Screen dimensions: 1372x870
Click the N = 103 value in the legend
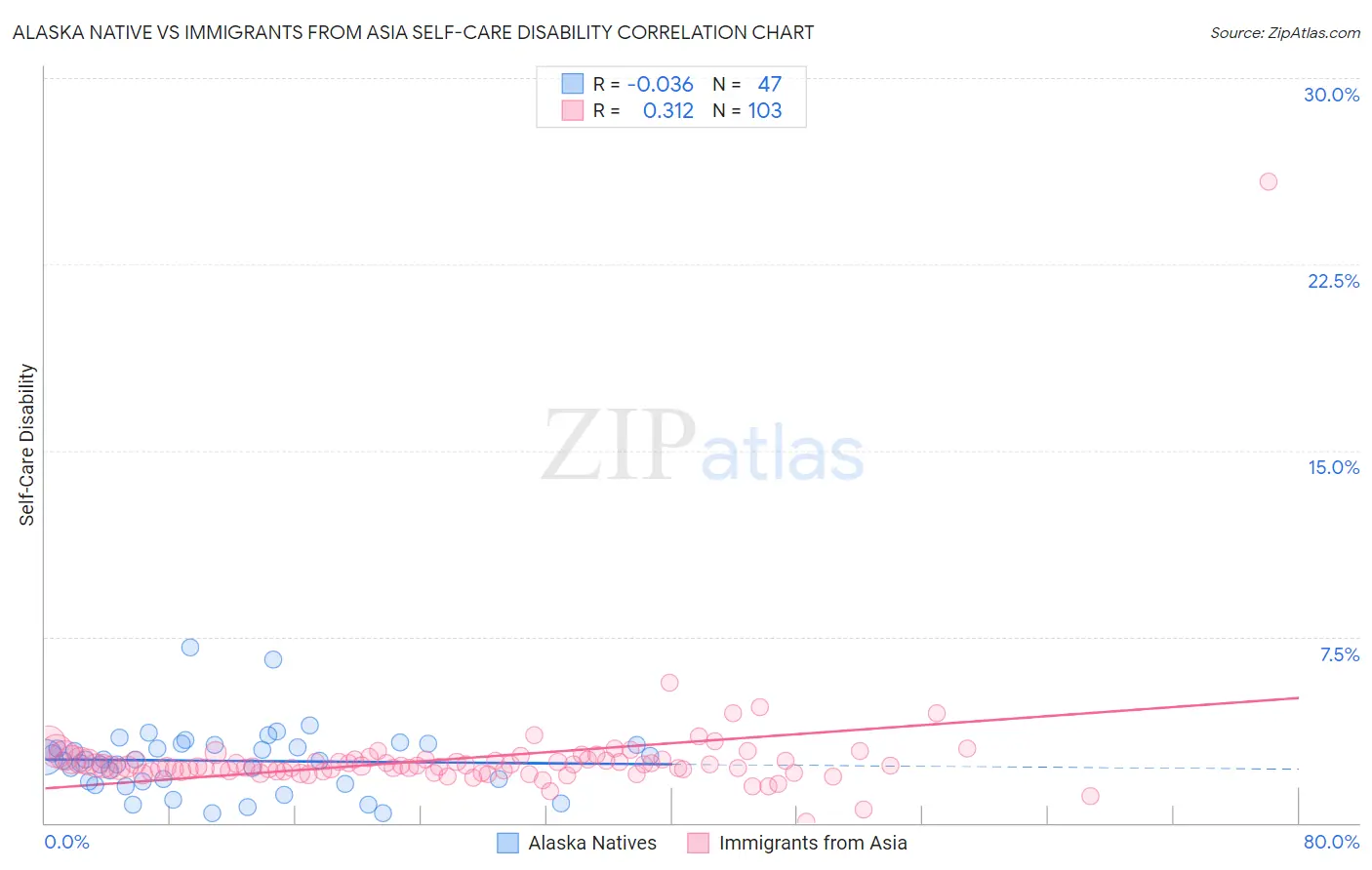point(747,110)
